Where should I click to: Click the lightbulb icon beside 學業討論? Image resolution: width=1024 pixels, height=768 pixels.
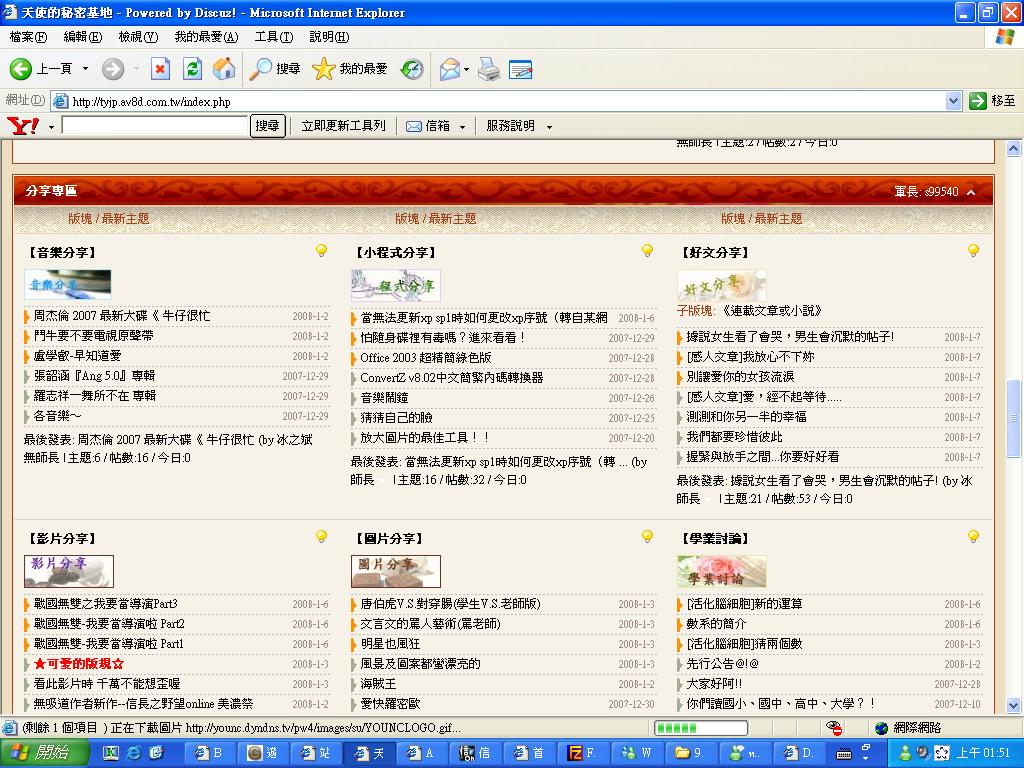[973, 537]
